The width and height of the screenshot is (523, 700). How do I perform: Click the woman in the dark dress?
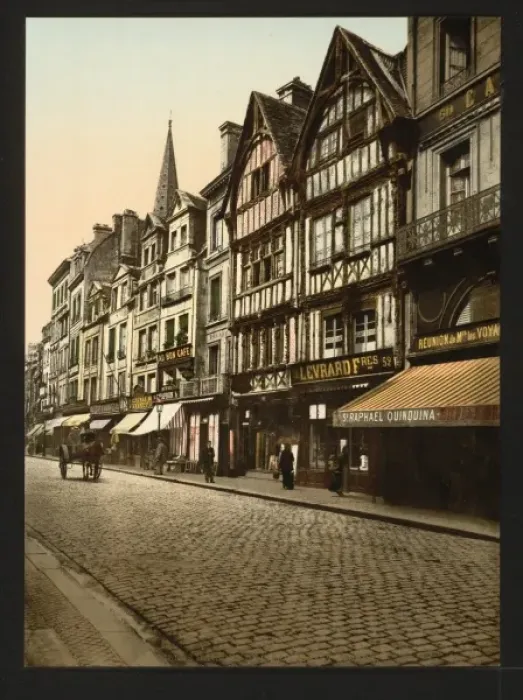click(286, 467)
